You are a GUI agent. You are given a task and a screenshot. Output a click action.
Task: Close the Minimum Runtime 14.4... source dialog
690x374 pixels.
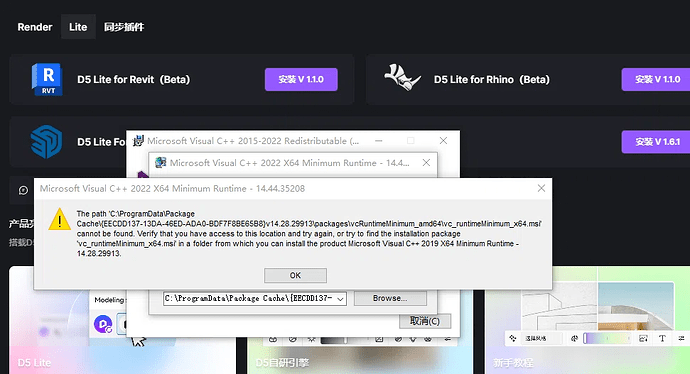pyautogui.click(x=426, y=163)
